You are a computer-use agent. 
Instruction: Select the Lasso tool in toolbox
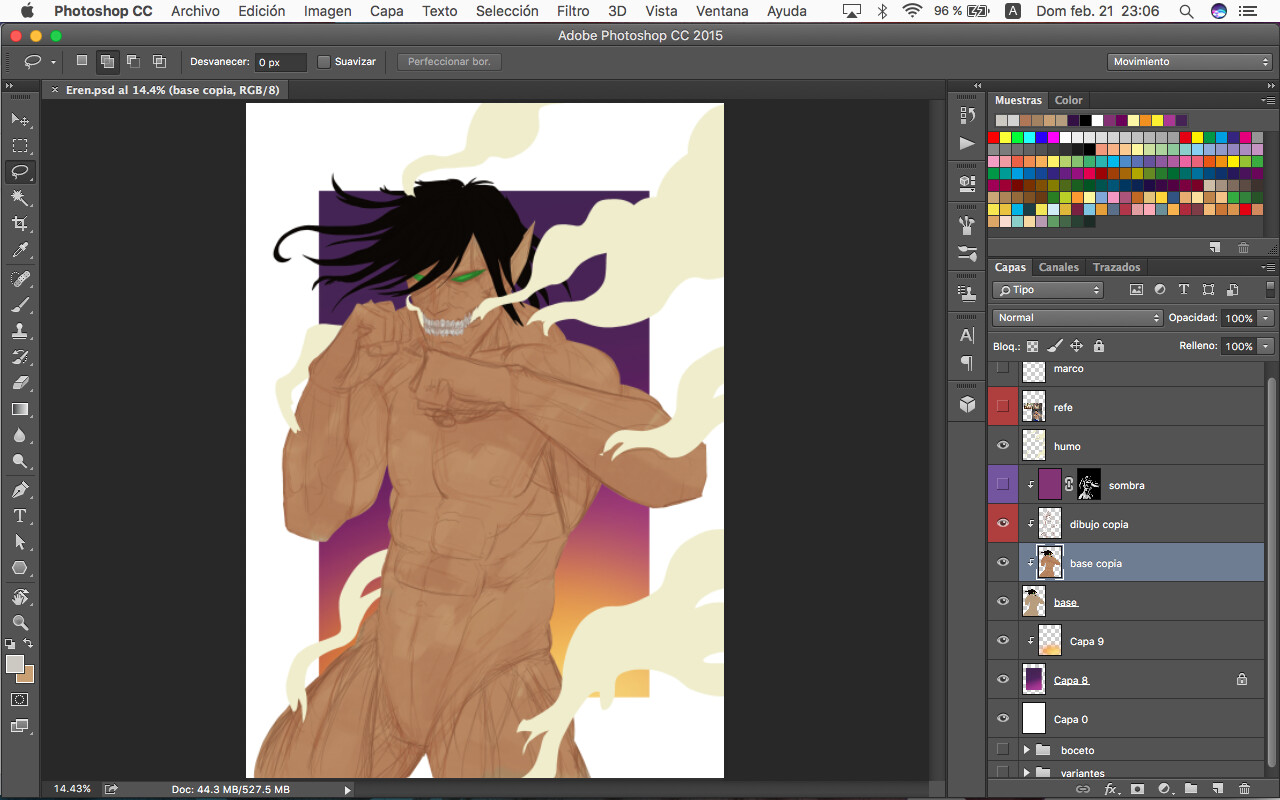20,172
